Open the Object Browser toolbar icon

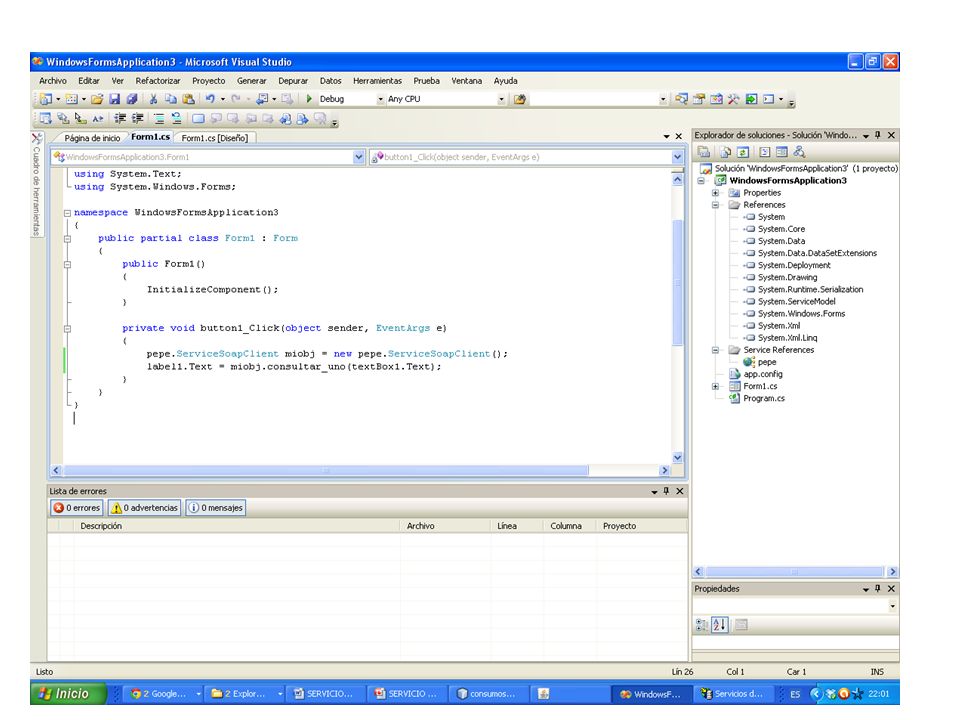[716, 99]
